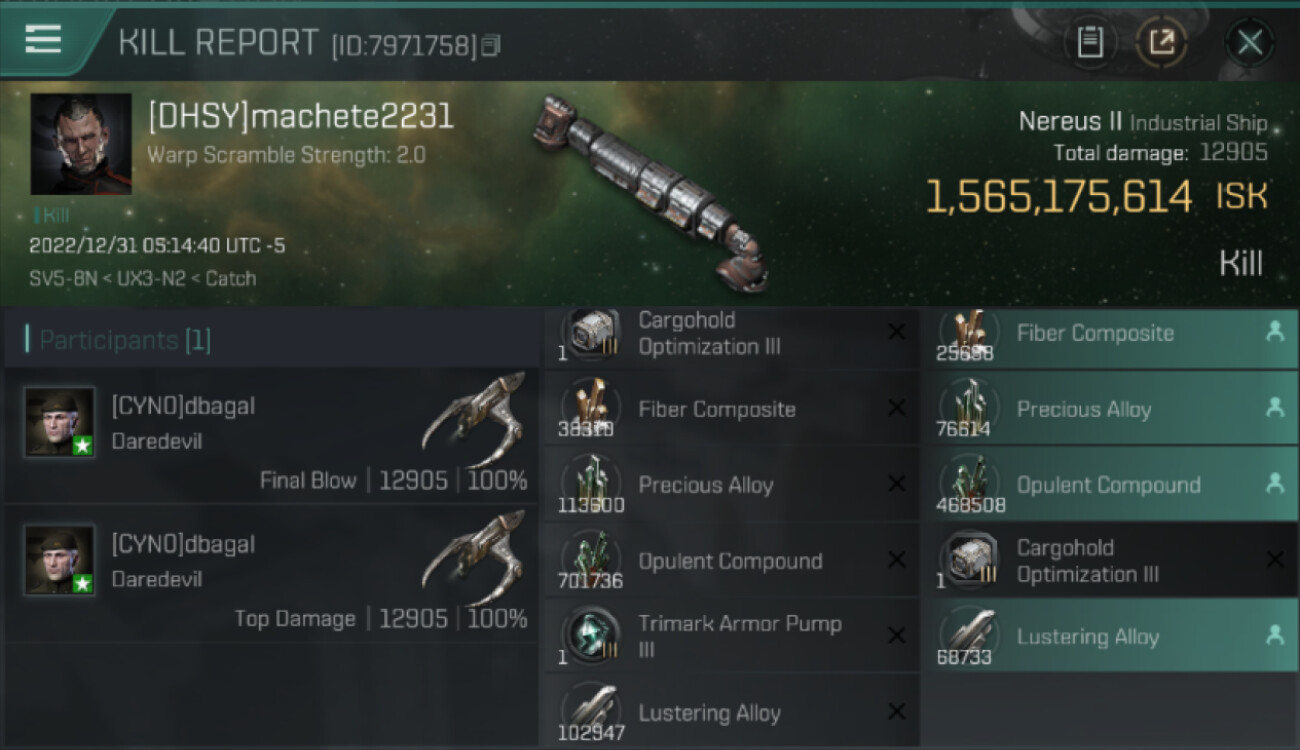Click X next to Fiber Composite 38318
Image resolution: width=1300 pixels, height=750 pixels.
896,408
